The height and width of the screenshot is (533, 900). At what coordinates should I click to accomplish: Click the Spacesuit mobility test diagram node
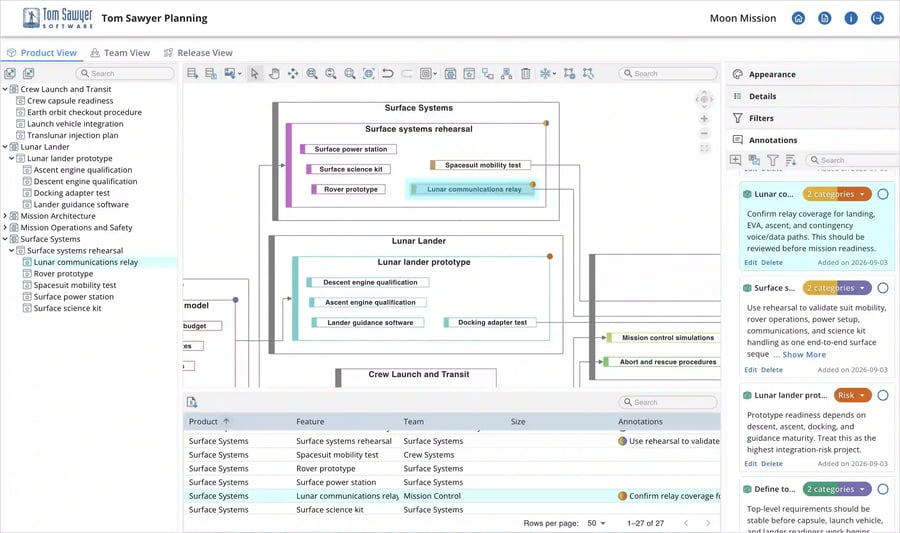(x=480, y=165)
